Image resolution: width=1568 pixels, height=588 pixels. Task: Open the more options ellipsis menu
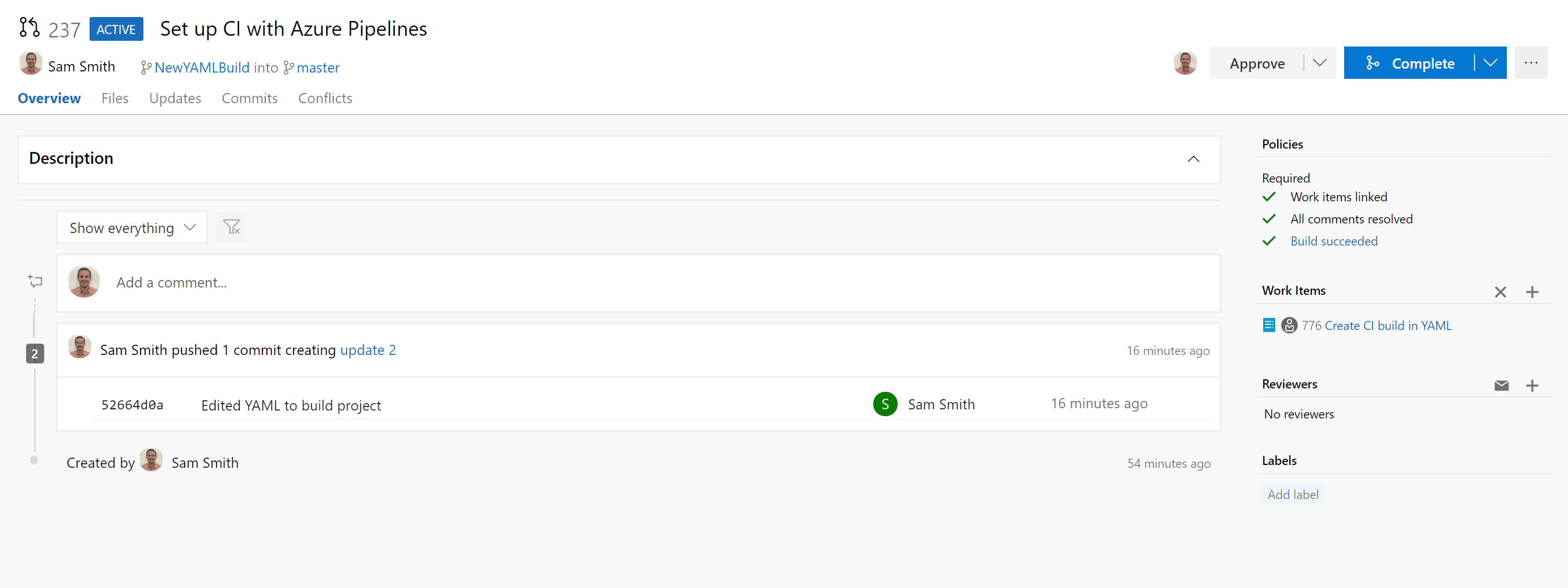pyautogui.click(x=1531, y=63)
